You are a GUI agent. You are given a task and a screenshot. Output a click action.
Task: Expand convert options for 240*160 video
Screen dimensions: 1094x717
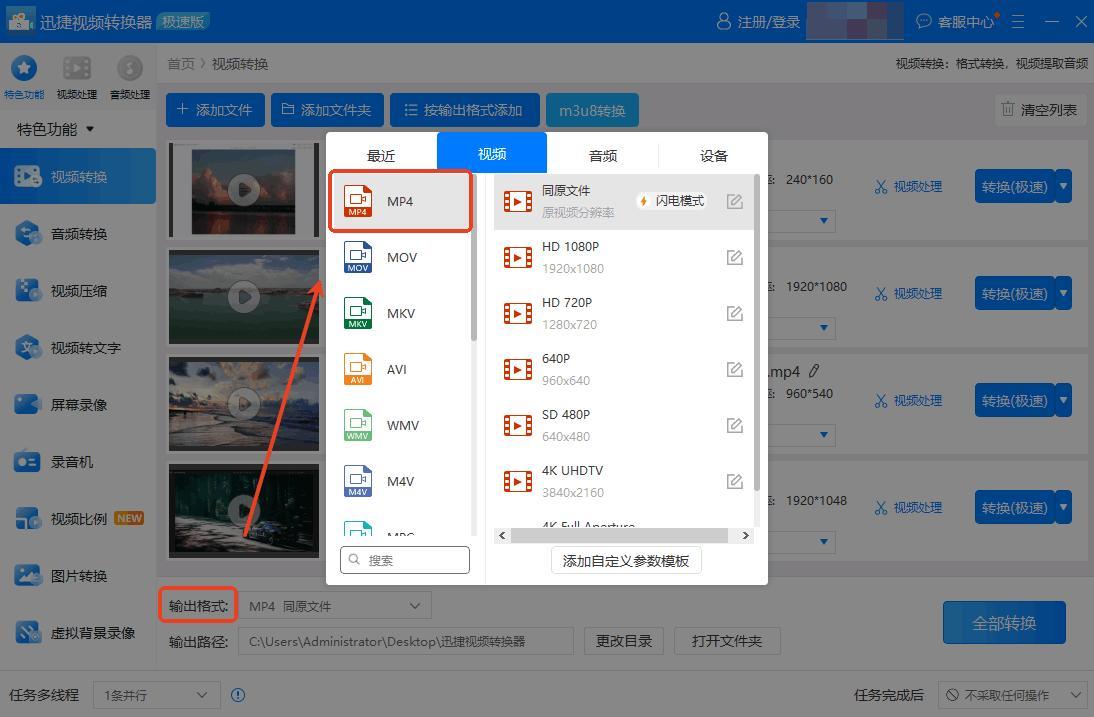coord(1063,186)
